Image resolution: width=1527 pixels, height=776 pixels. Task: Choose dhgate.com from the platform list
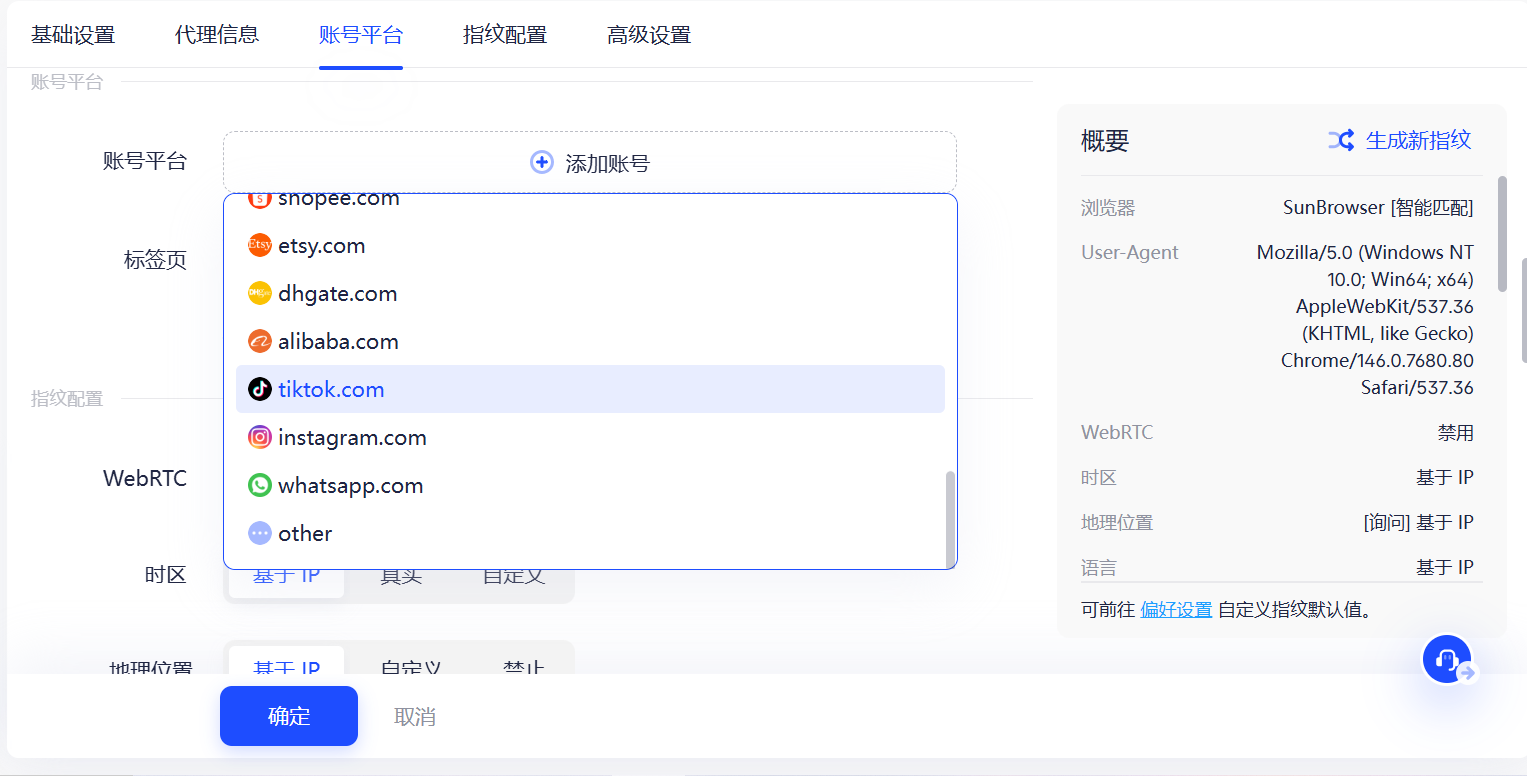pos(590,293)
